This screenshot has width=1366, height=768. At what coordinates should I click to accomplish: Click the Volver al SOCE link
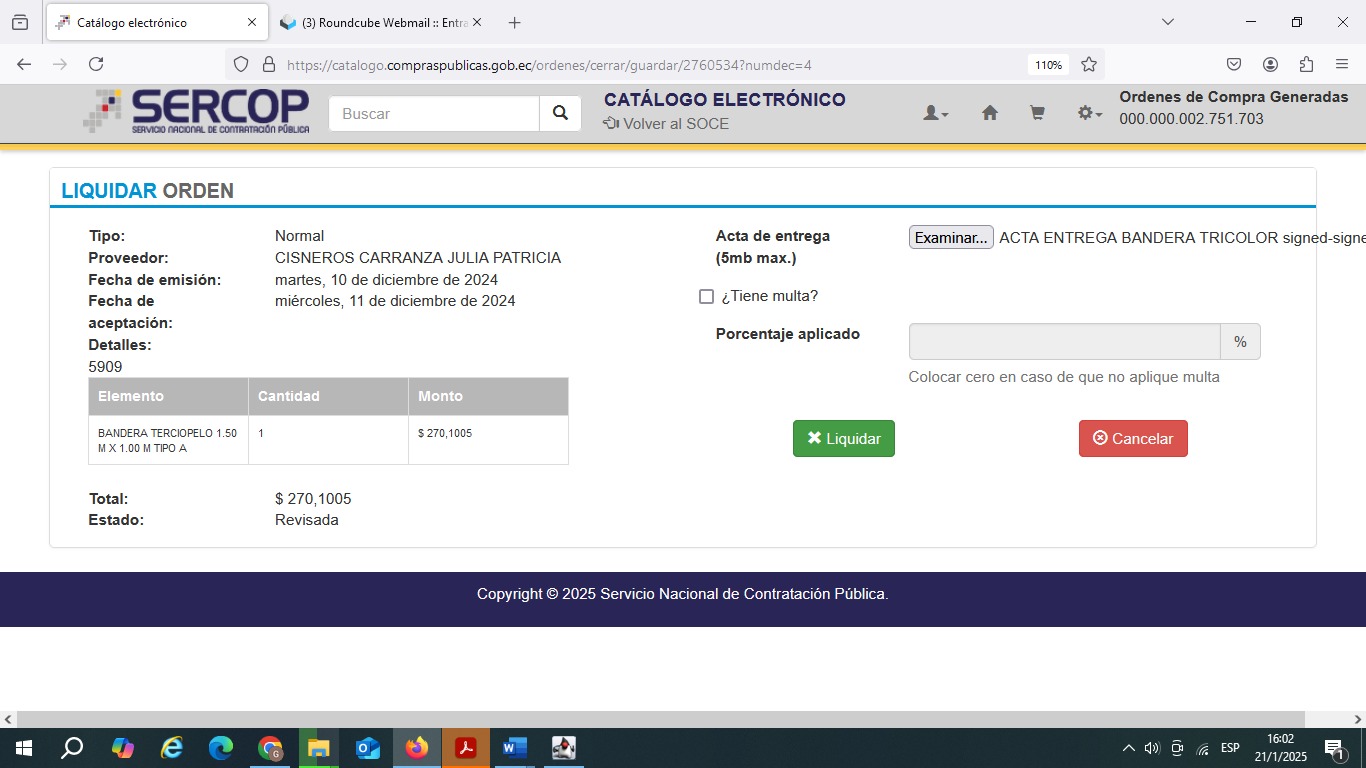point(666,124)
